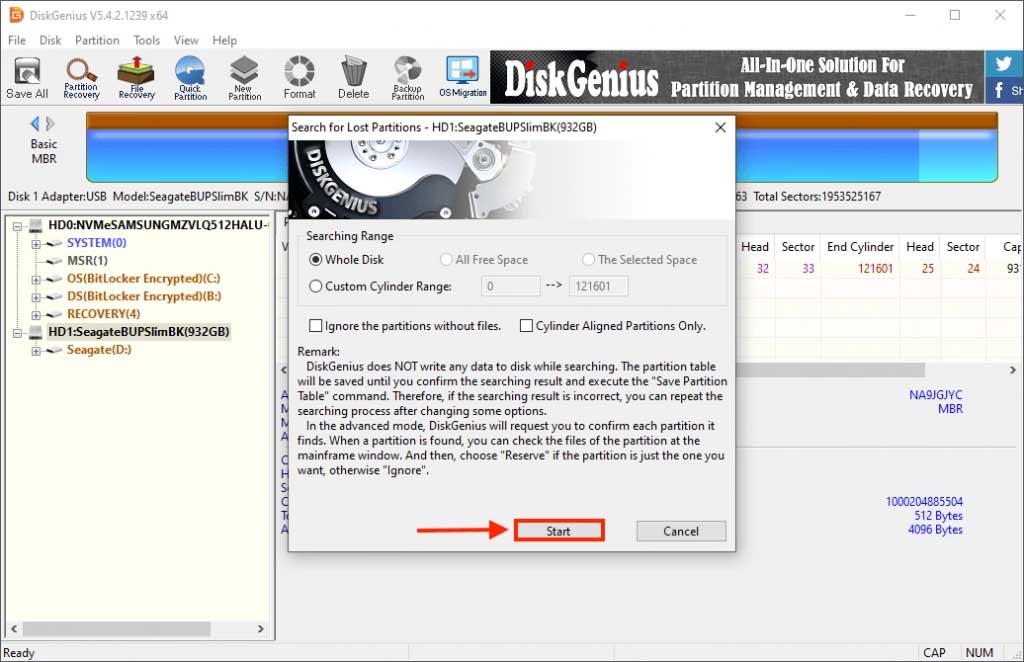Open the Partition menu
This screenshot has height=662, width=1024.
(97, 40)
